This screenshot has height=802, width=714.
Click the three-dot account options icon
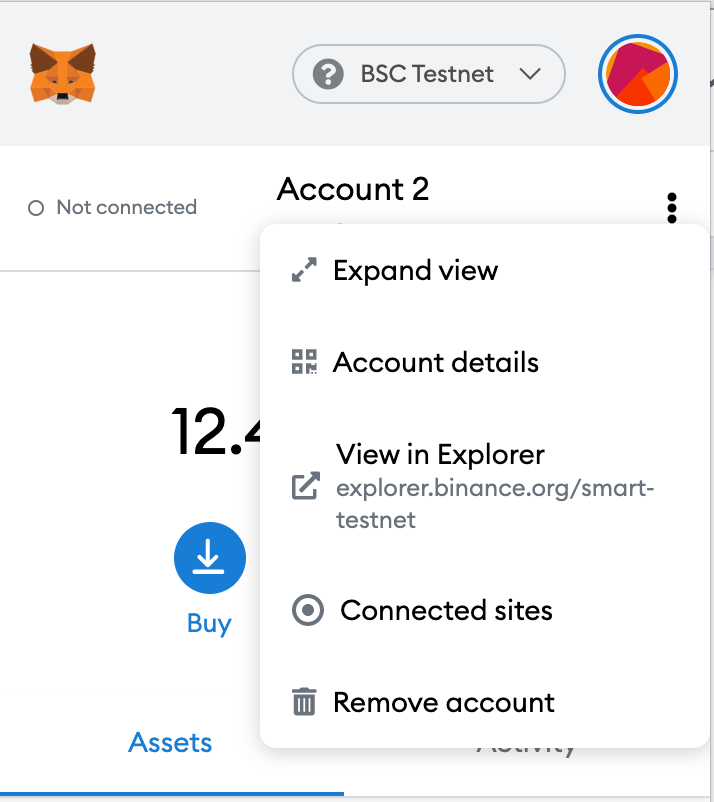coord(672,208)
